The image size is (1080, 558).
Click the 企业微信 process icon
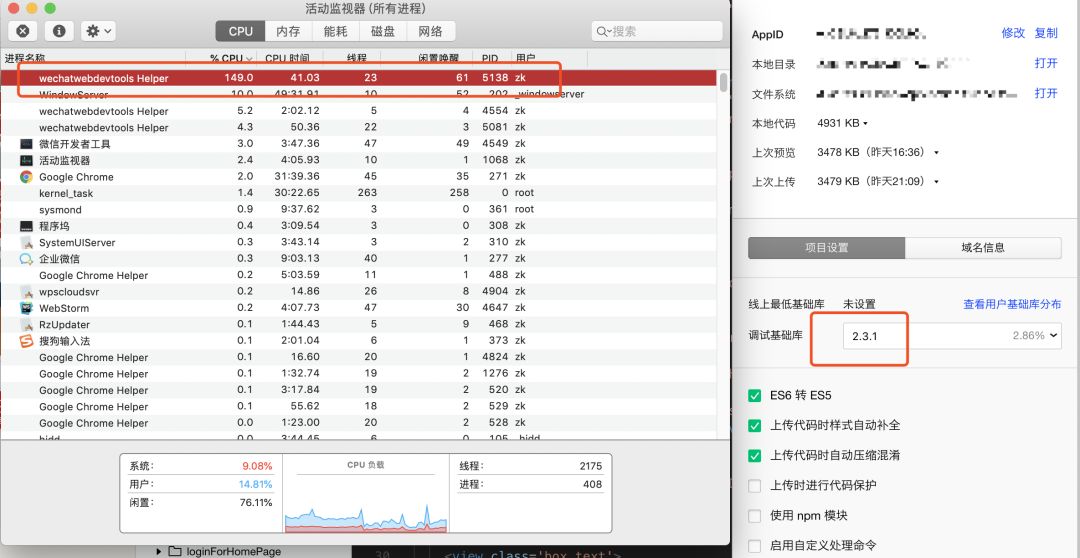coord(26,259)
